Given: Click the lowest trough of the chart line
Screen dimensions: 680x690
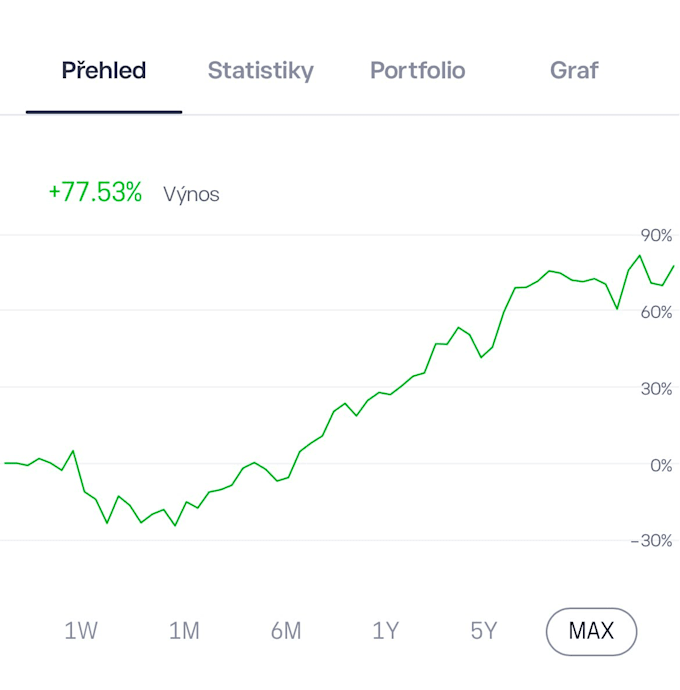Looking at the screenshot, I should [175, 525].
